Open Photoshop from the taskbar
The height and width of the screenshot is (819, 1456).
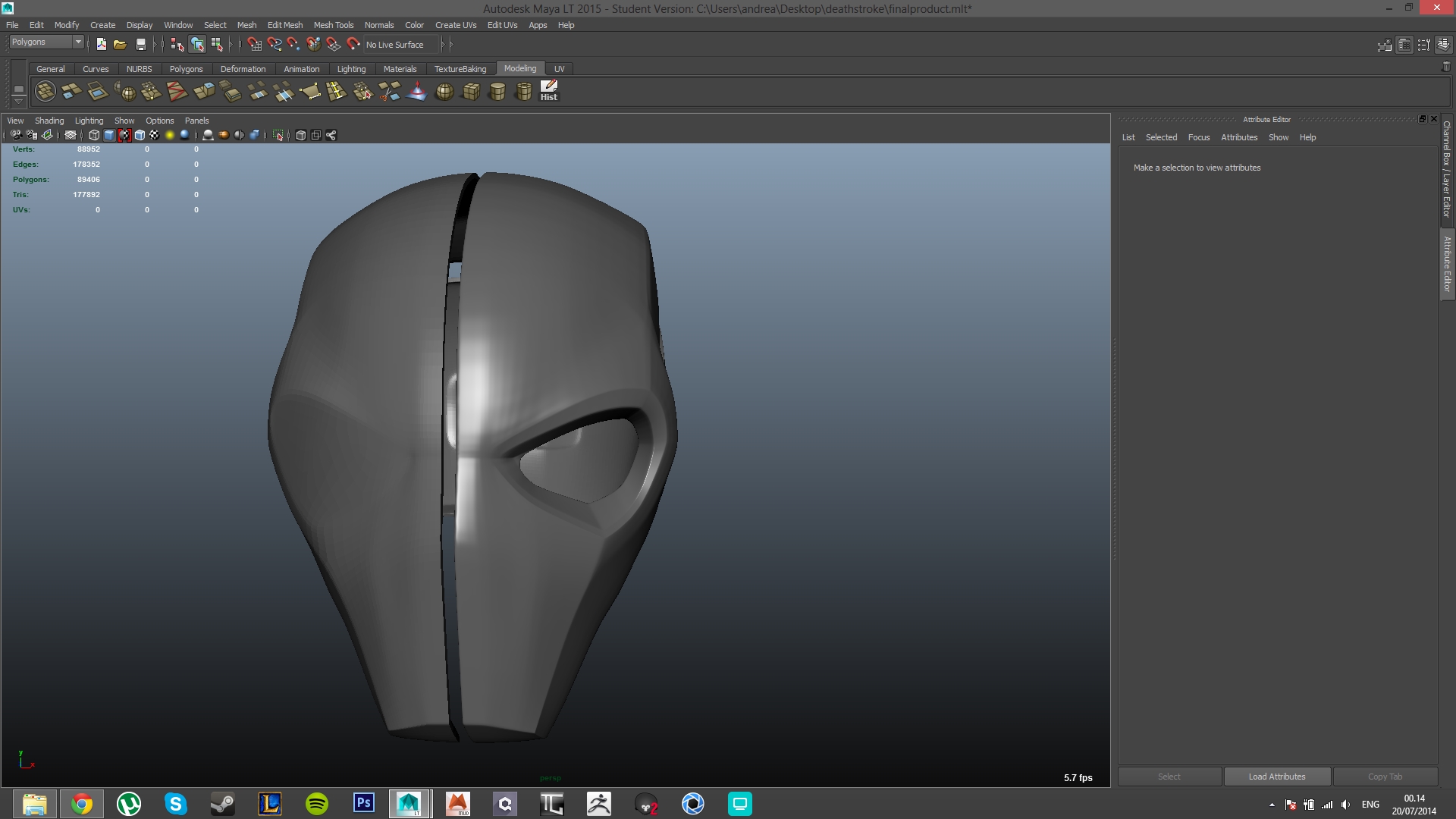(364, 803)
